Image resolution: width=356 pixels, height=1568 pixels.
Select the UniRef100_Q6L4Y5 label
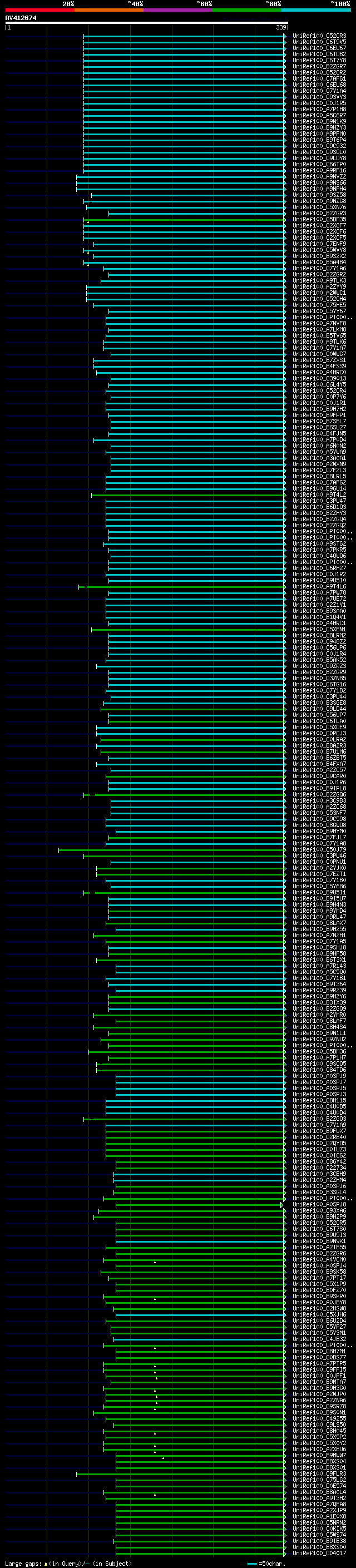tap(319, 385)
